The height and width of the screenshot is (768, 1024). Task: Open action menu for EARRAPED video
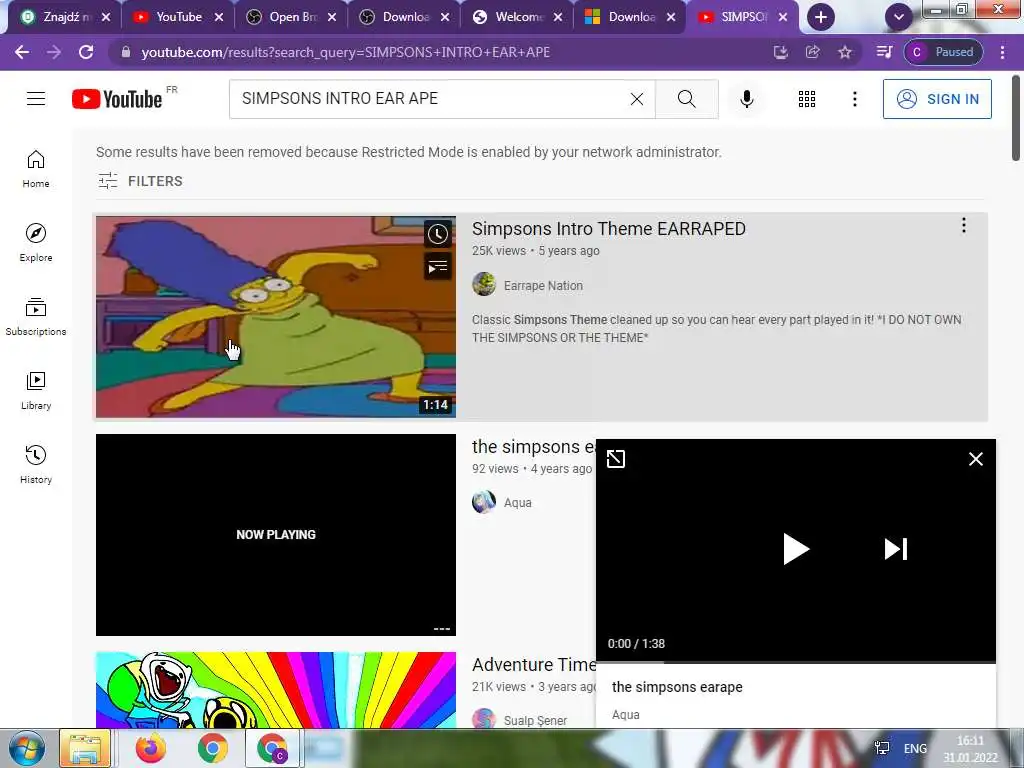click(963, 225)
